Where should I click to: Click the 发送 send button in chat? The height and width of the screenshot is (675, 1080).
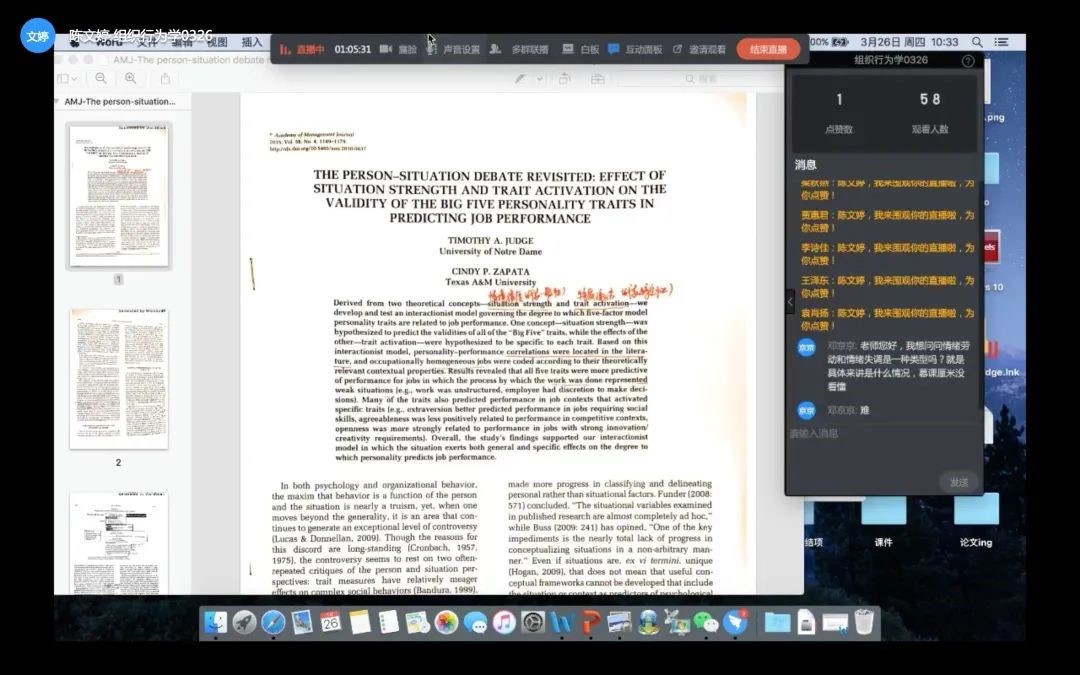coord(958,482)
